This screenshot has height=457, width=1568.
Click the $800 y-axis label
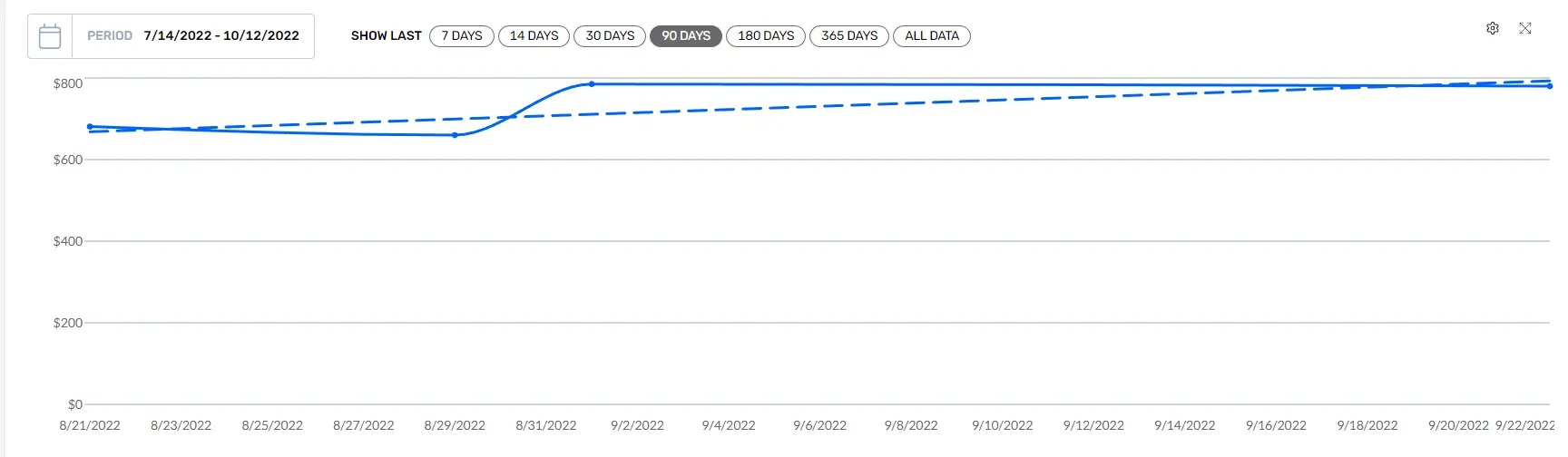point(68,83)
